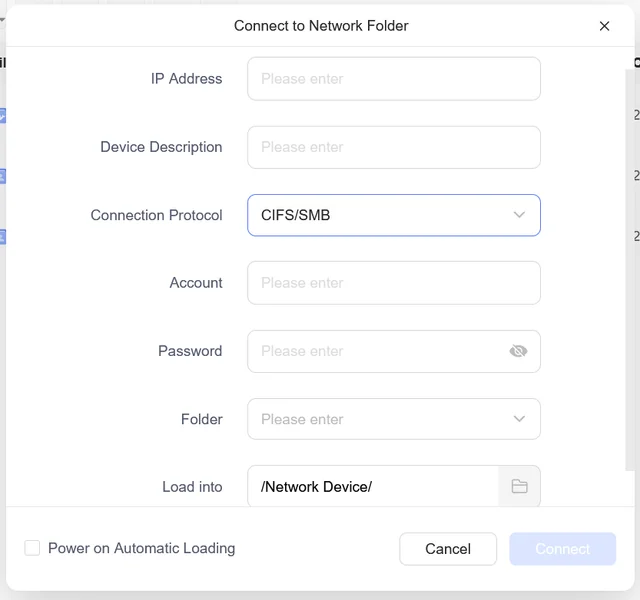Close the Connect to Network Folder dialog
640x600 pixels.
click(x=604, y=26)
